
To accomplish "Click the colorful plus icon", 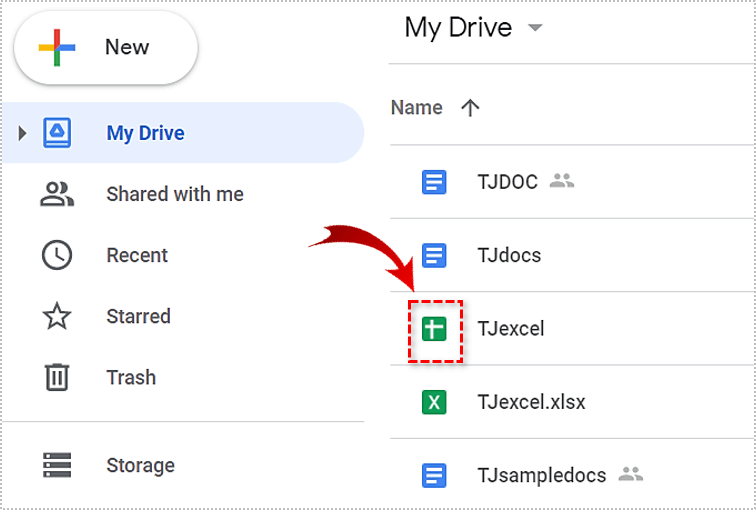I will point(57,47).
